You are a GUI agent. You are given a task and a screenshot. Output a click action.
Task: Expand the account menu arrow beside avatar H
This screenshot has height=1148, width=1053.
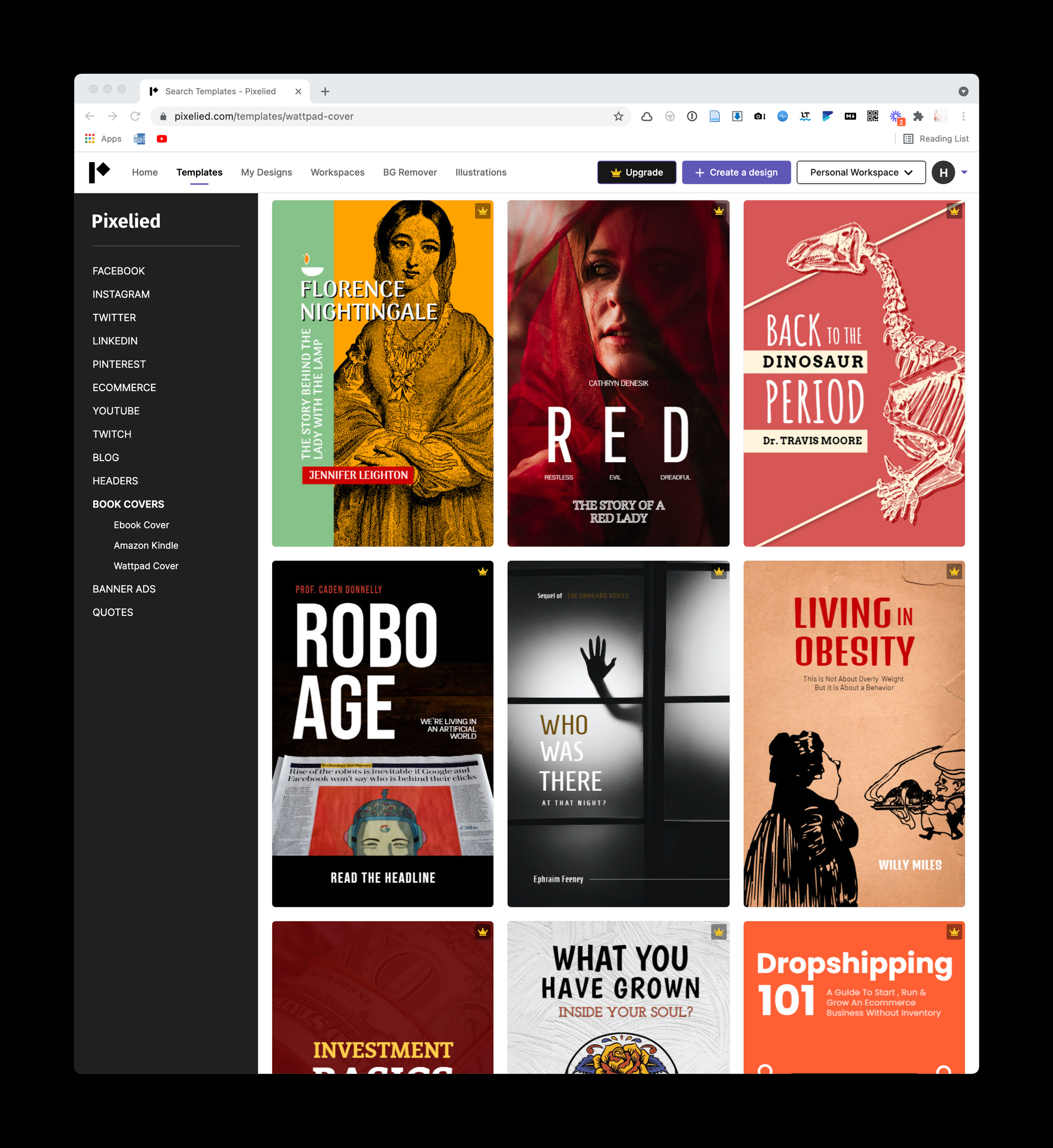(964, 172)
